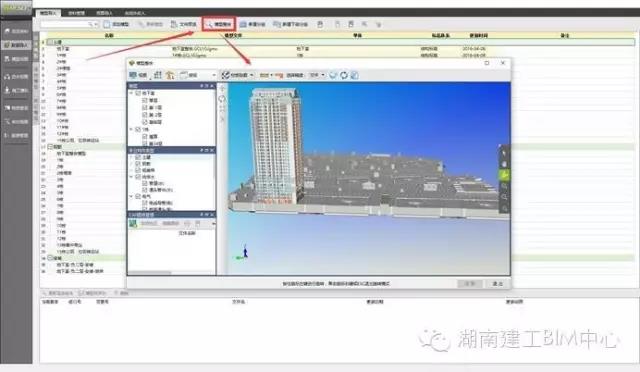Click the last blue icon in dialog toolbar

(354, 75)
